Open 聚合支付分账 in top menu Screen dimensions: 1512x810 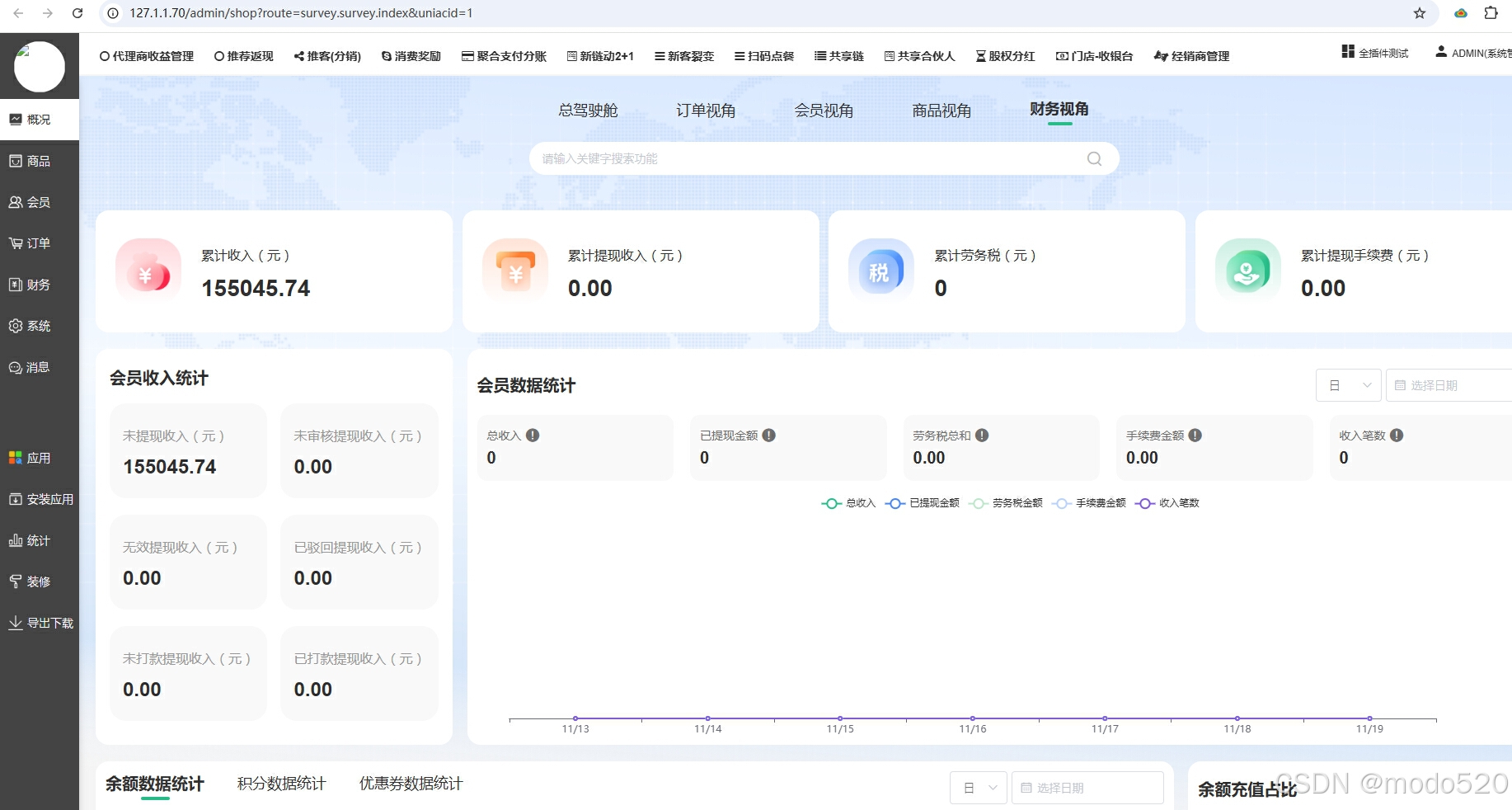click(x=504, y=56)
